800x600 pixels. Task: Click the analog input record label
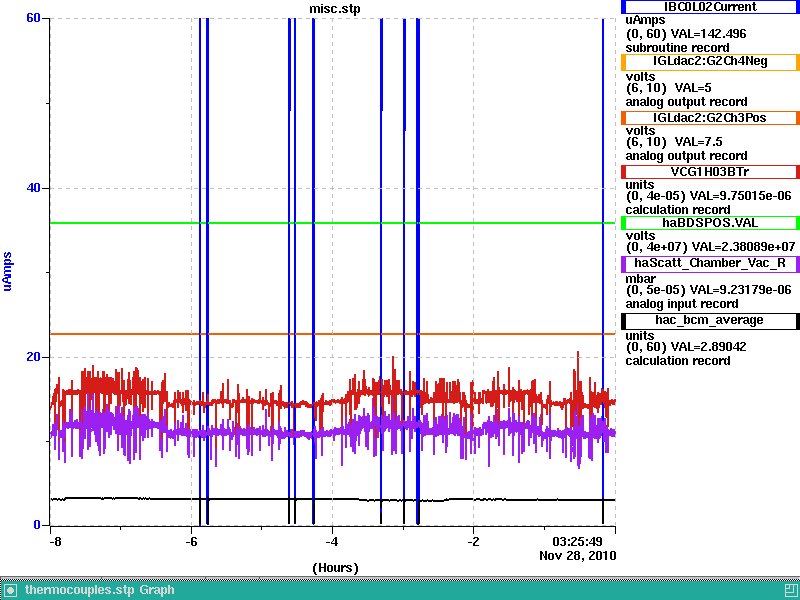tap(682, 304)
